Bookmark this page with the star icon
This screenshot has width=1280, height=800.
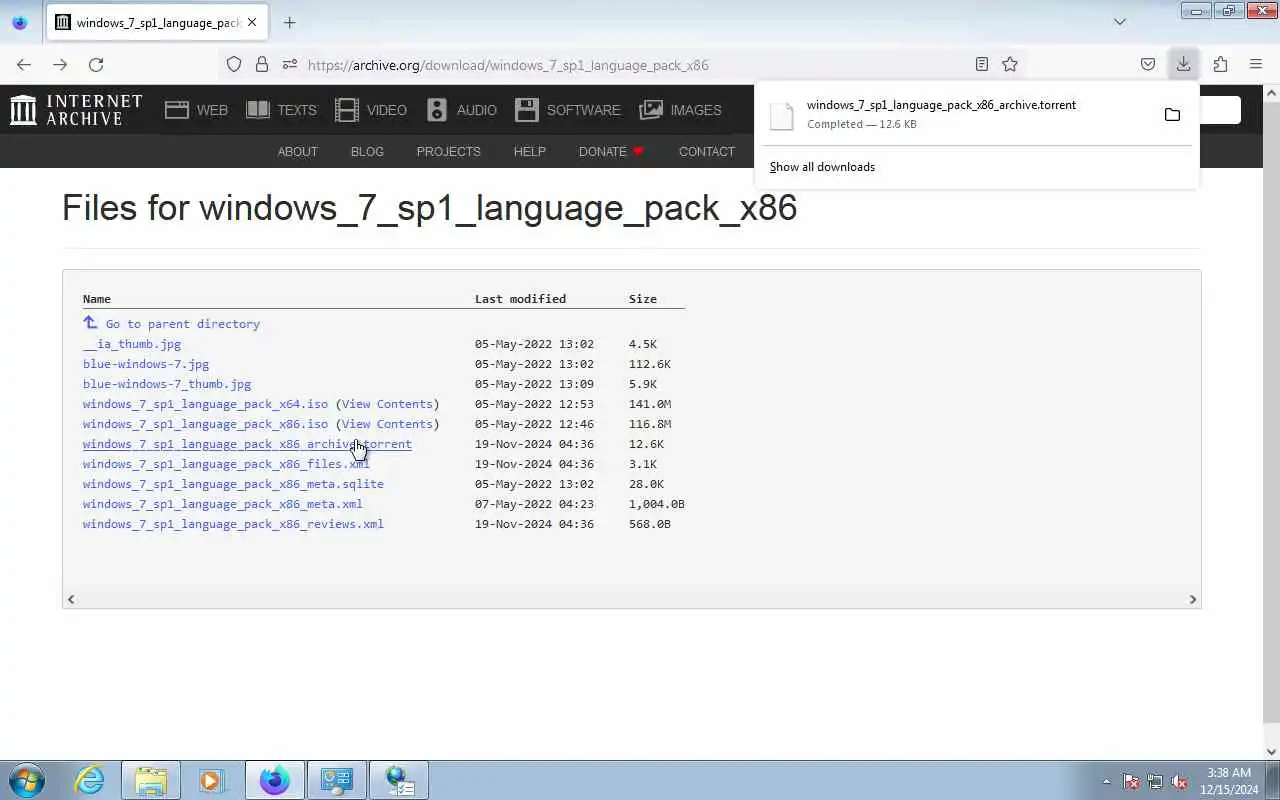coord(1010,64)
